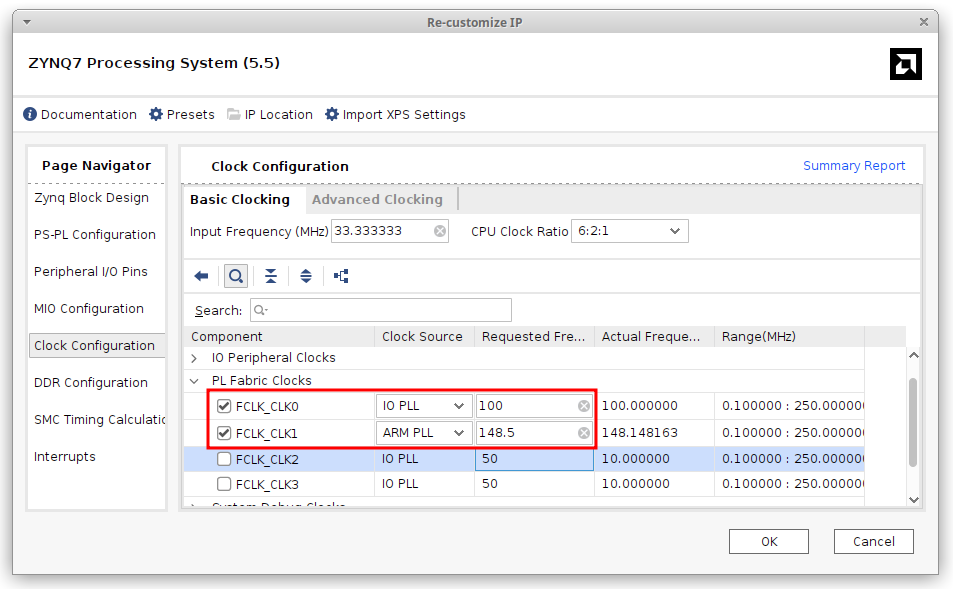The width and height of the screenshot is (953, 589).
Task: Click the OK button
Action: tap(769, 542)
